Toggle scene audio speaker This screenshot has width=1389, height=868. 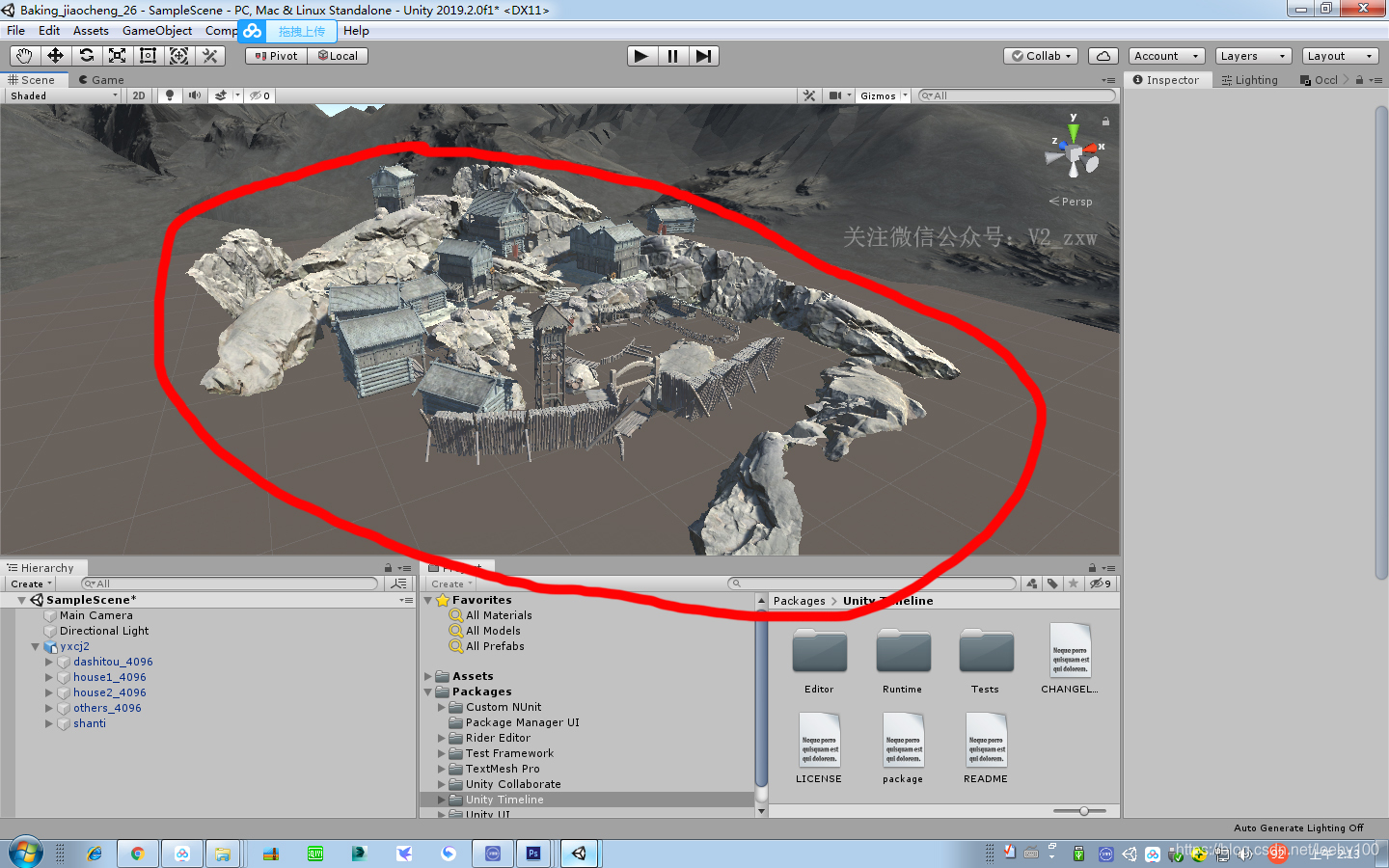[195, 95]
